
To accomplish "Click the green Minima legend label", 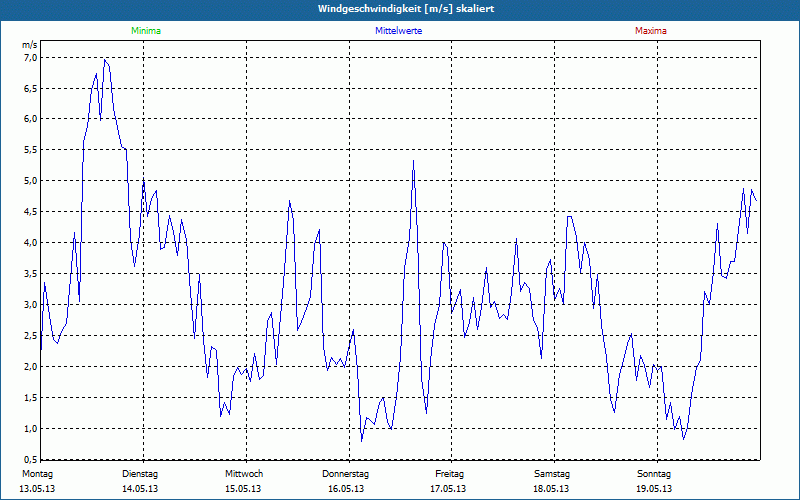I will click(146, 31).
